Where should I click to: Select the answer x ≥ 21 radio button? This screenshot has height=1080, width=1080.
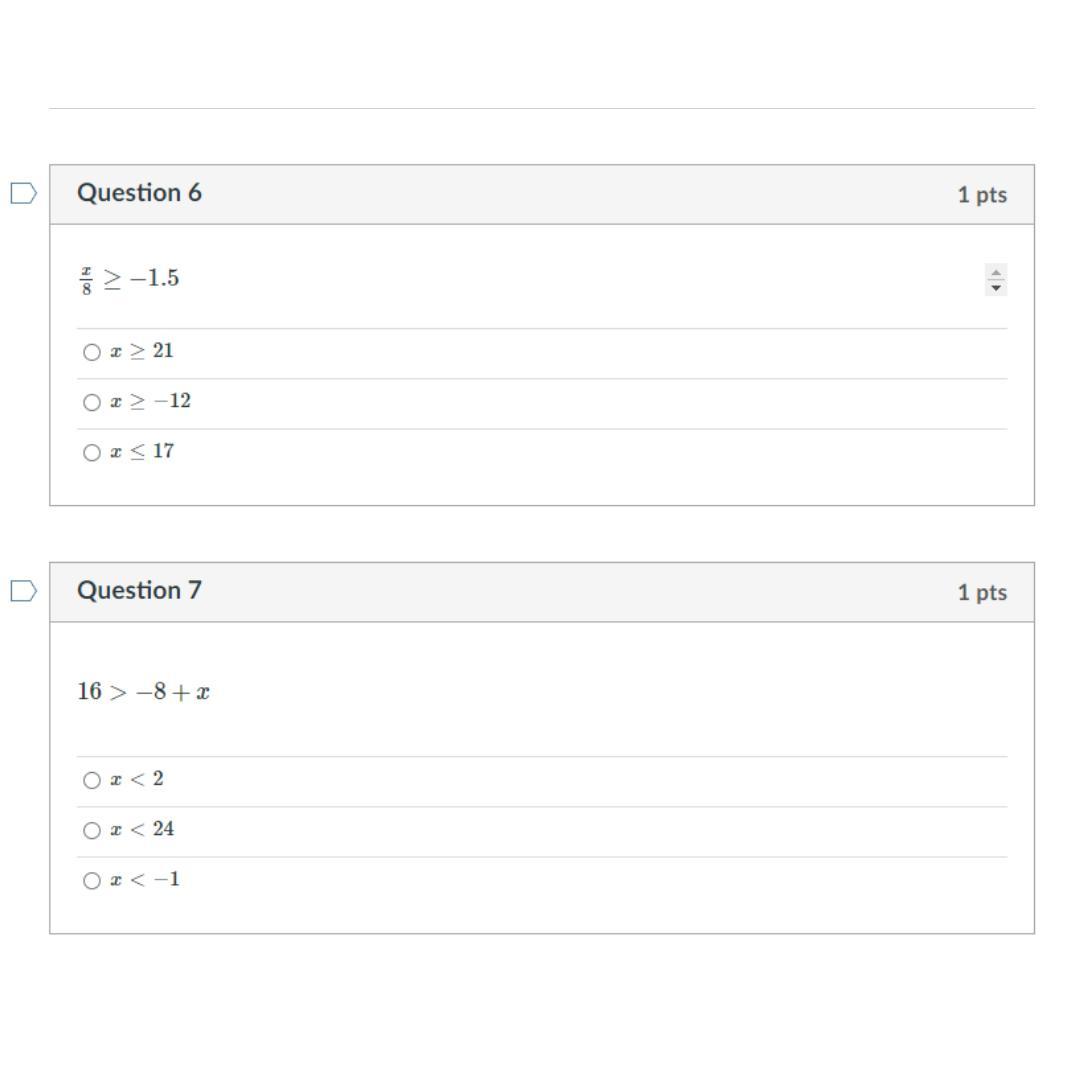click(92, 353)
